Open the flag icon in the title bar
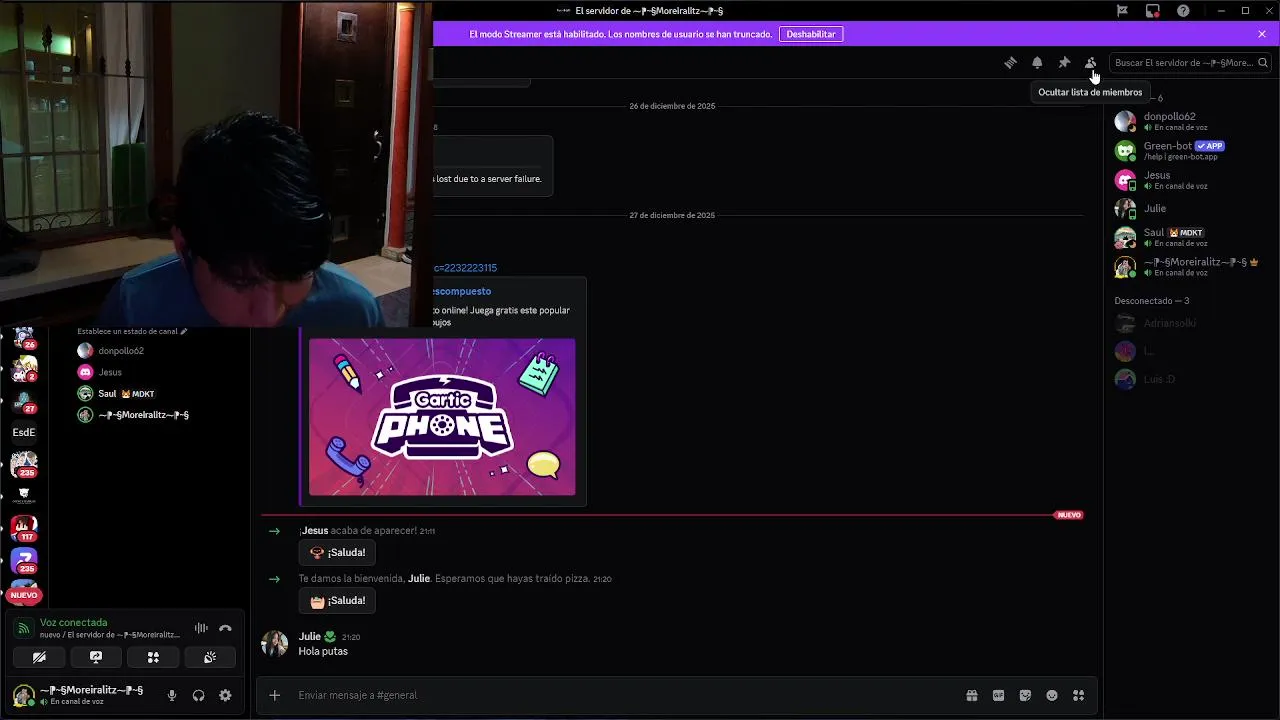The width and height of the screenshot is (1280, 720). pos(1123,11)
